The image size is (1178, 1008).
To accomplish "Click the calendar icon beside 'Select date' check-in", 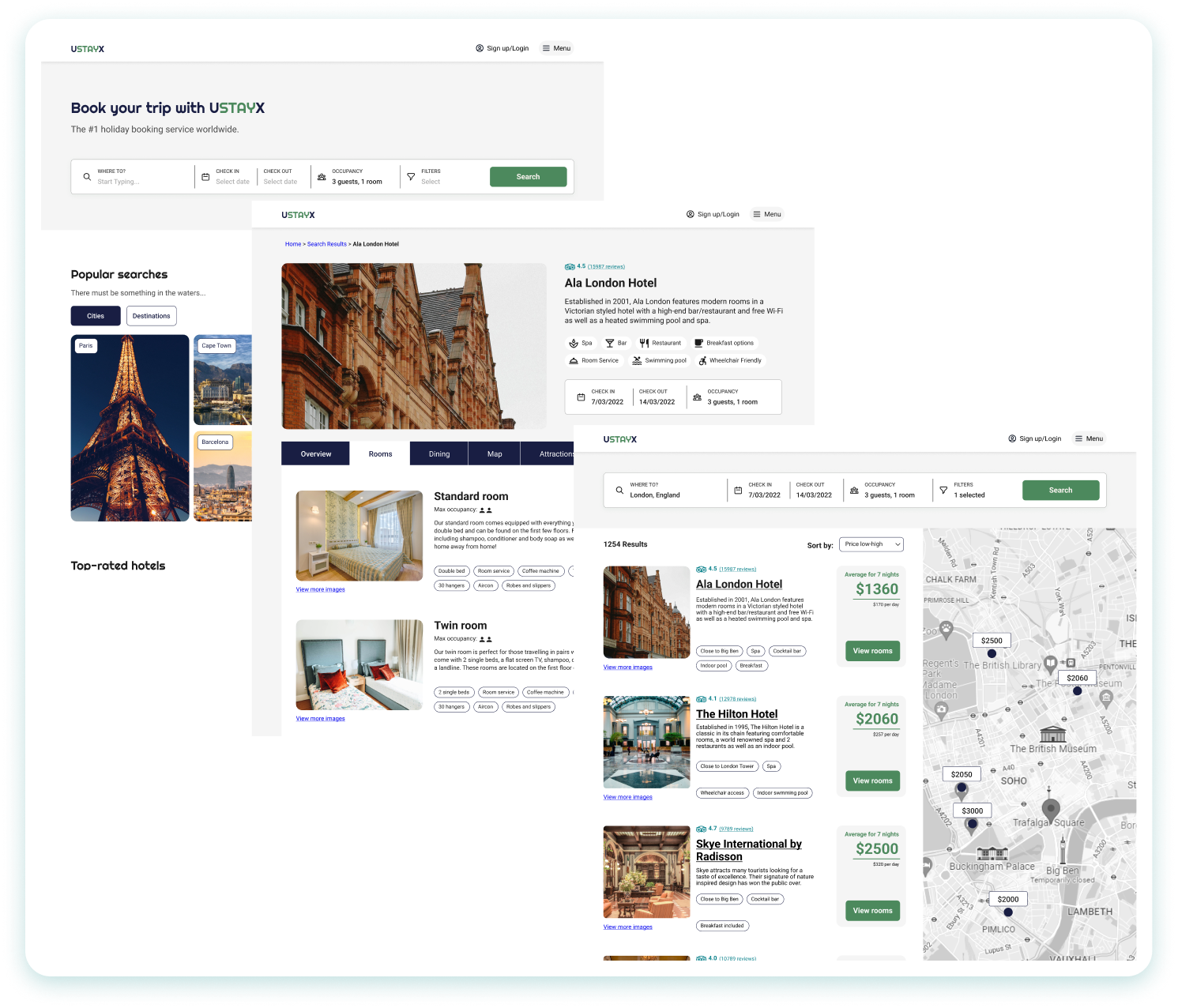I will tap(205, 177).
